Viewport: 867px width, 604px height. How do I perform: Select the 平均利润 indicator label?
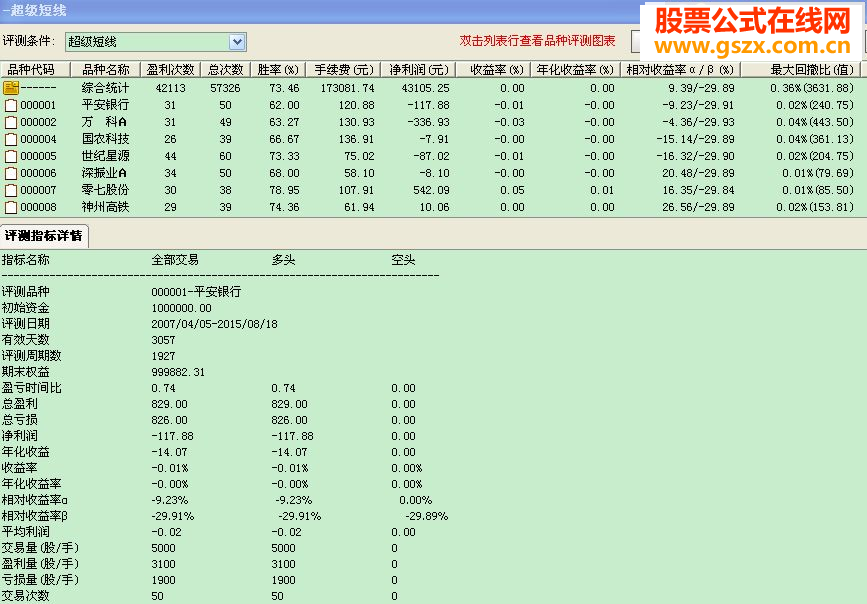(x=25, y=533)
